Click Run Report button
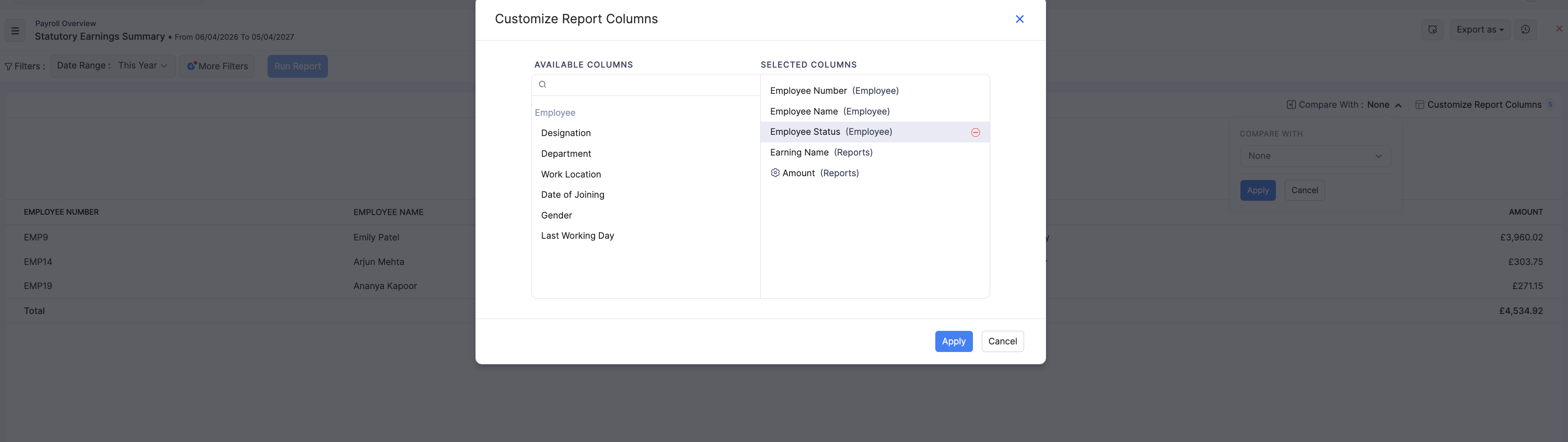The height and width of the screenshot is (442, 1568). (x=297, y=66)
